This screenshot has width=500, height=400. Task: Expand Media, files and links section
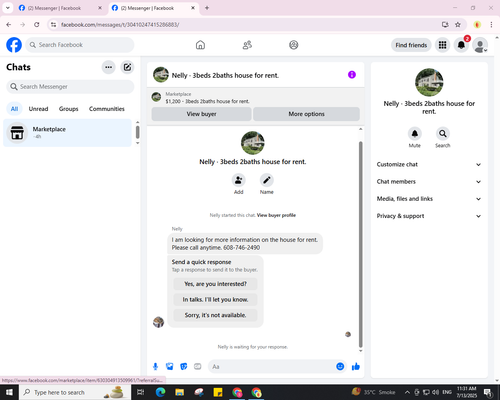tap(429, 199)
